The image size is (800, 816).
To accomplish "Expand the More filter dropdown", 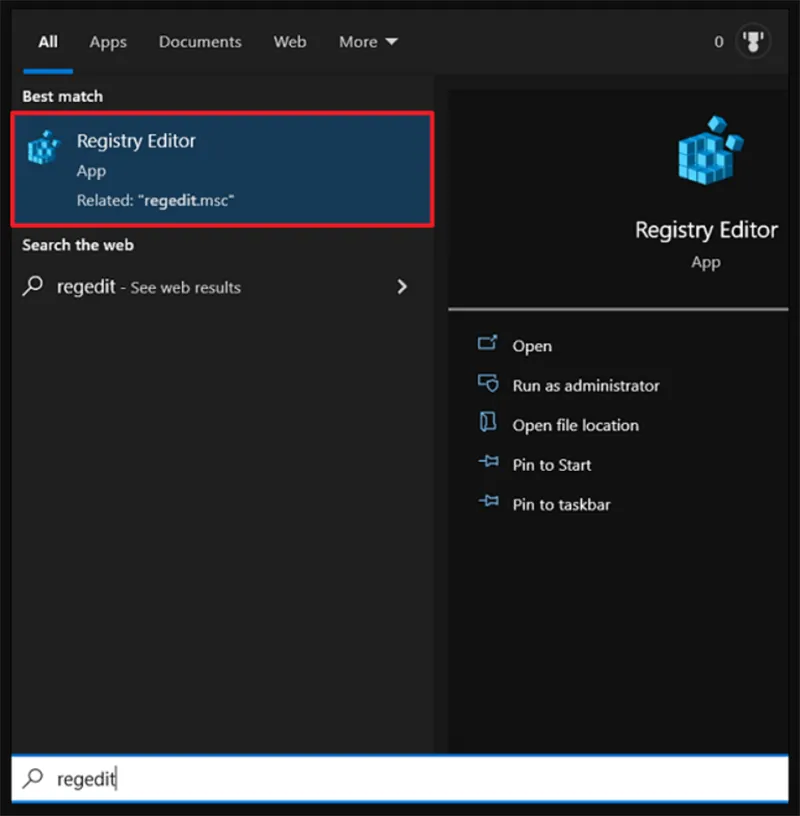I will (x=368, y=42).
